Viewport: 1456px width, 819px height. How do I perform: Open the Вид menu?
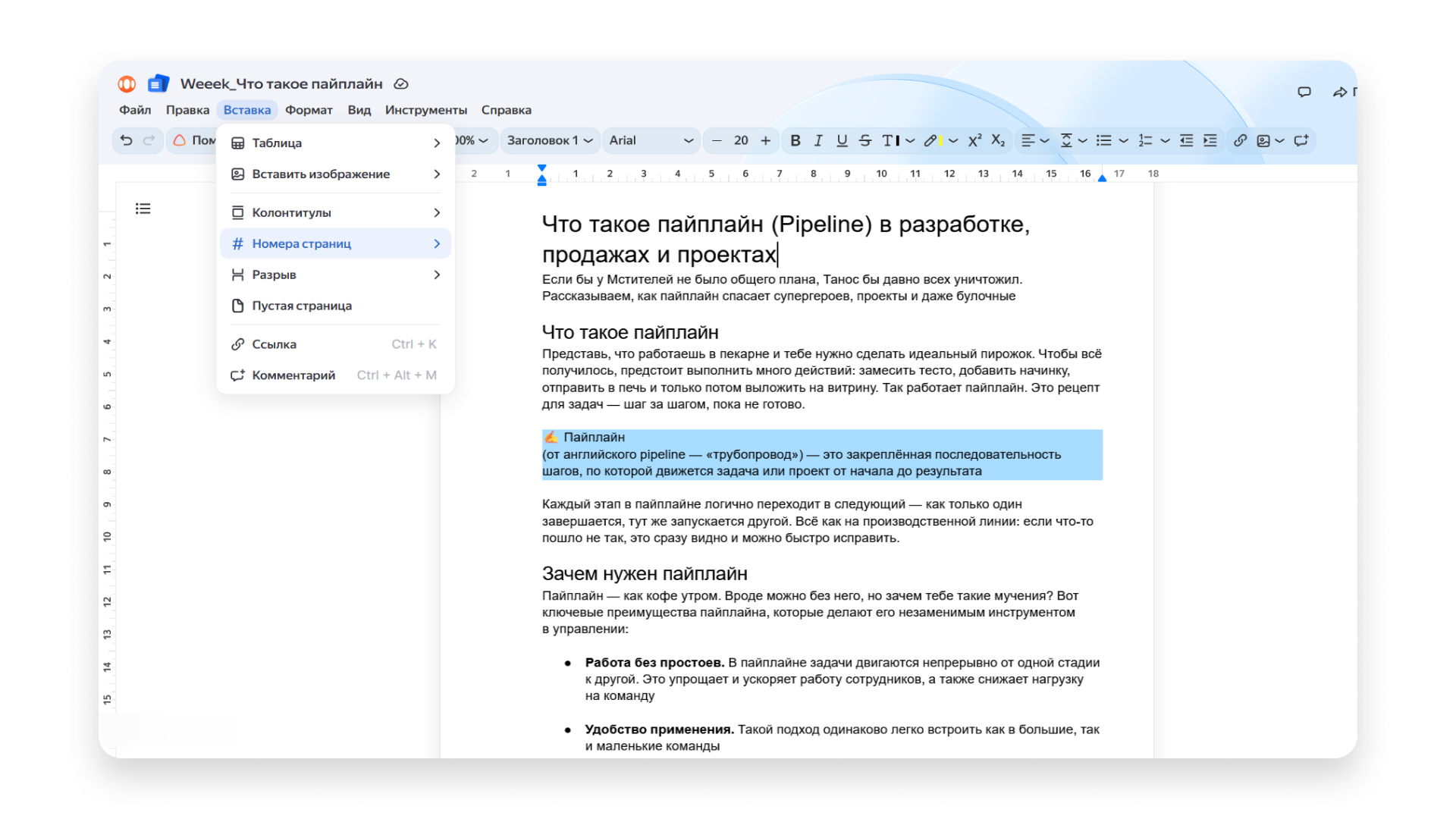click(x=359, y=110)
